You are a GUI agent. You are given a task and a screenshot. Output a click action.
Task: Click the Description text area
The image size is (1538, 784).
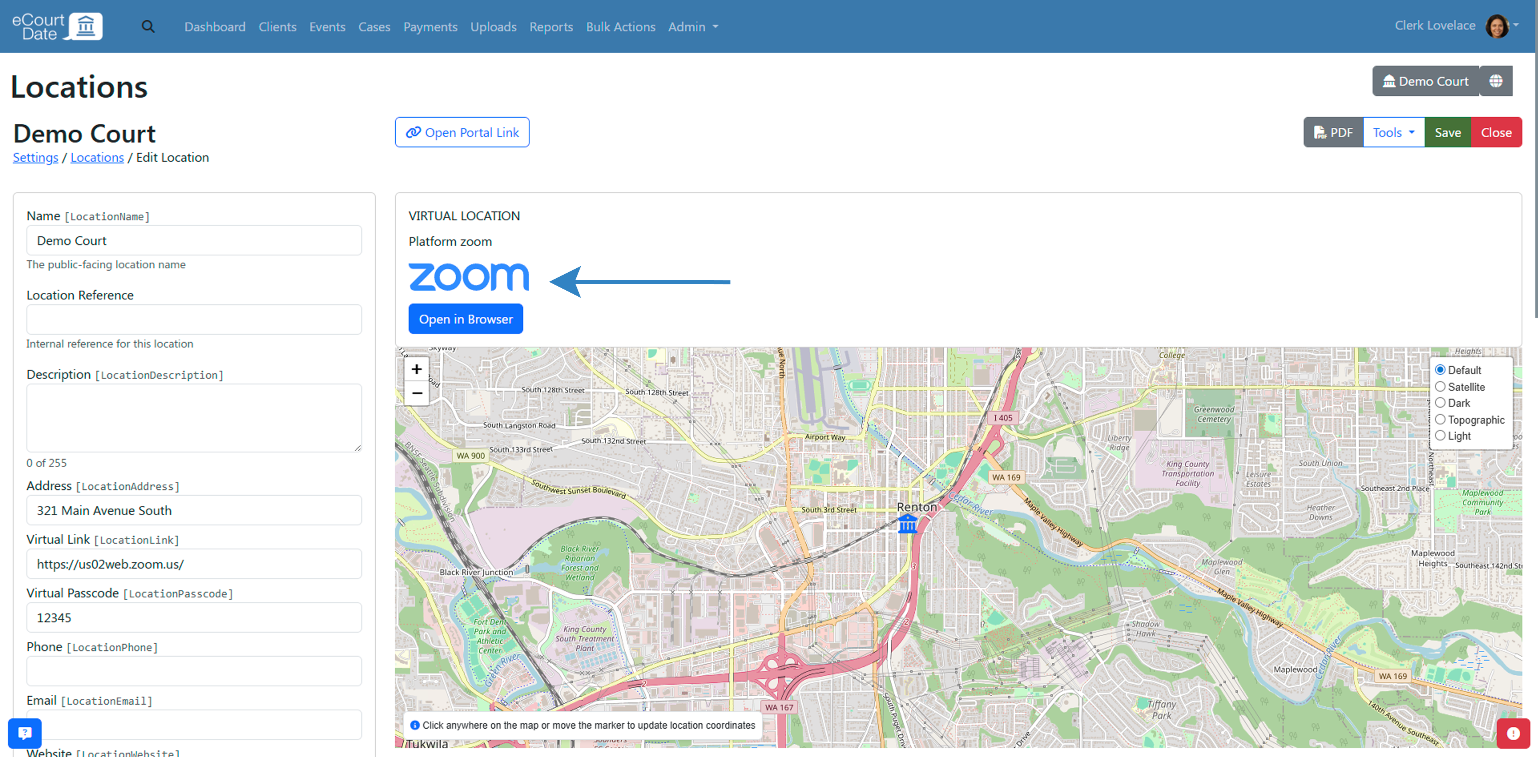pos(194,418)
